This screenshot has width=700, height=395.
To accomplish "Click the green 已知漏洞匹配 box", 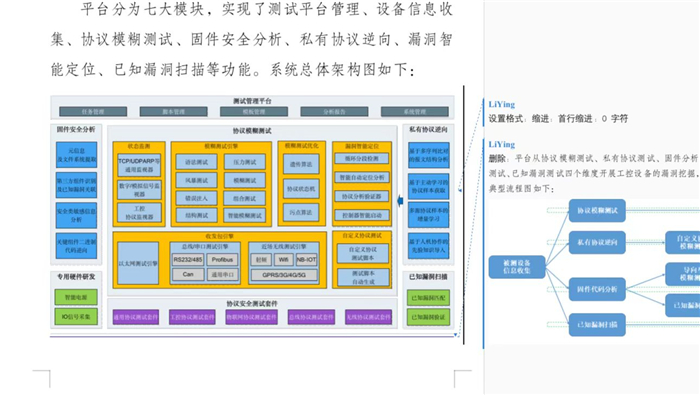I will 428,298.
